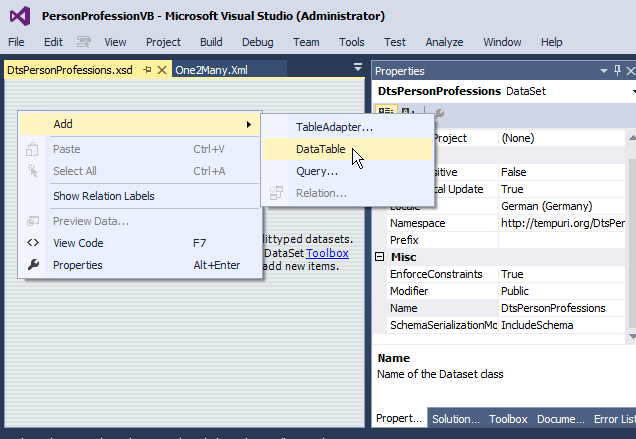The height and width of the screenshot is (439, 636).
Task: Switch properties to Categorized view
Action: coord(385,110)
